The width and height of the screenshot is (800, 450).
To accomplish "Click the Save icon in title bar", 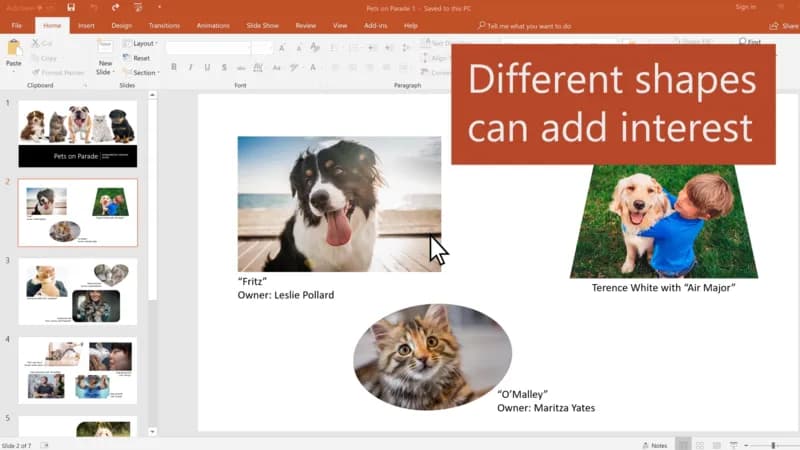I will (71, 7).
